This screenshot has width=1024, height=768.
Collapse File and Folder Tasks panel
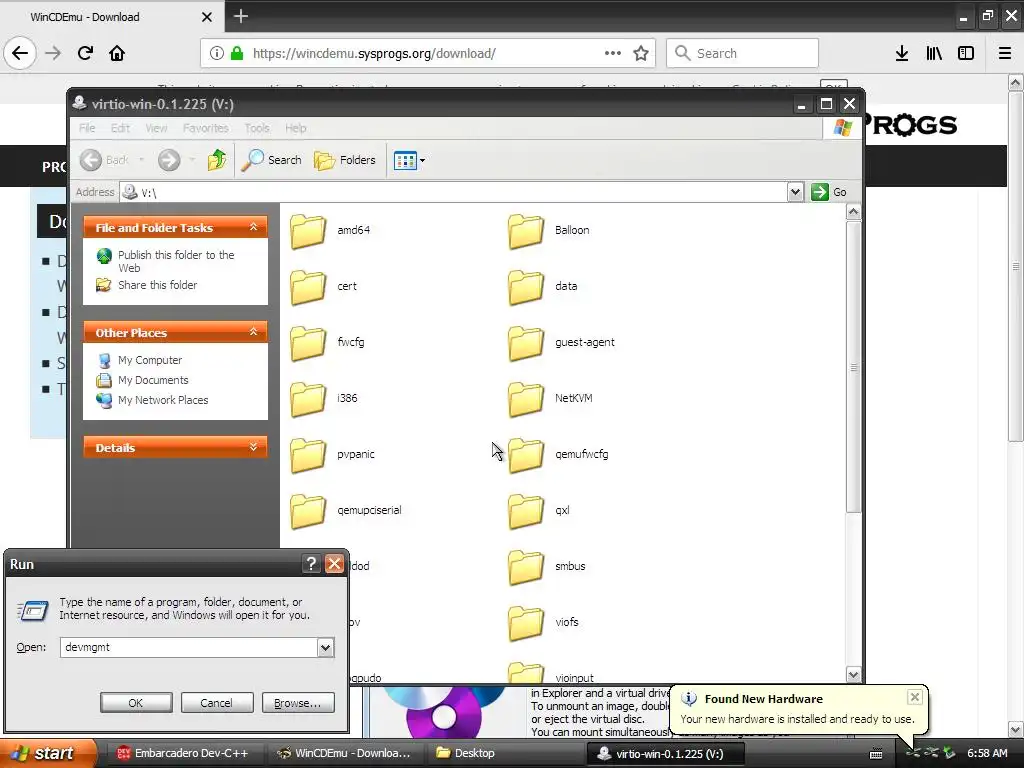(x=253, y=227)
